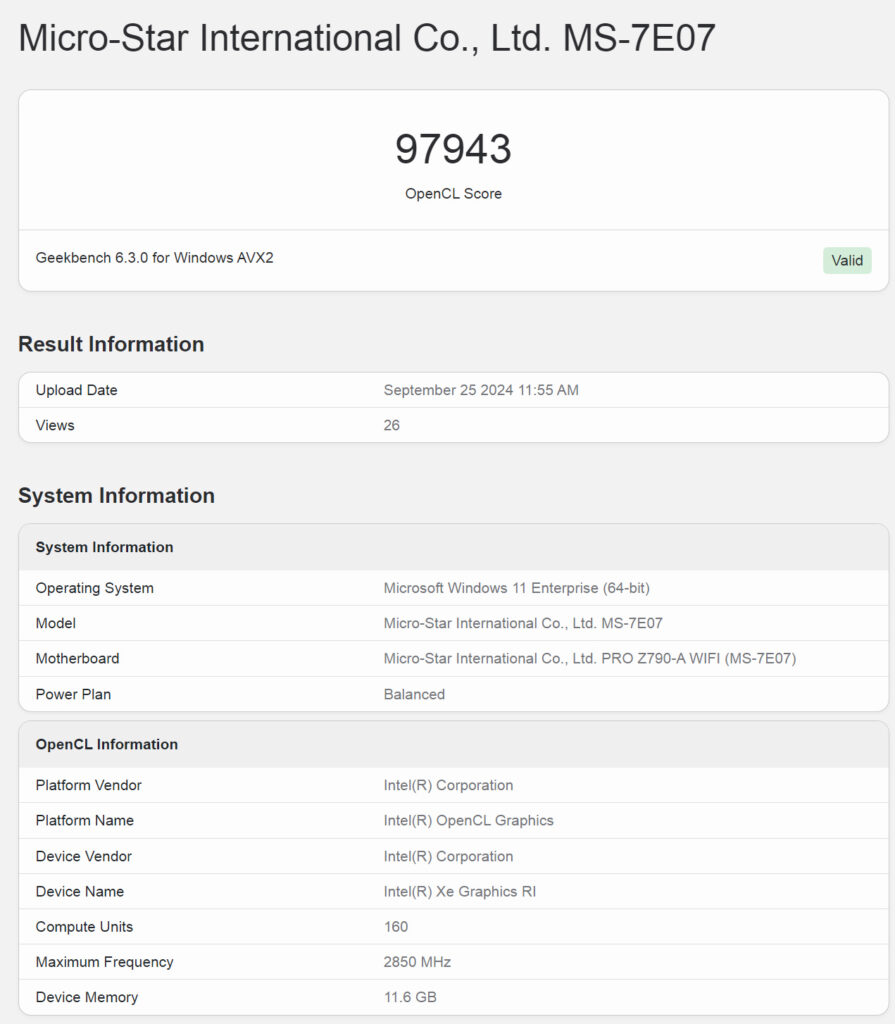This screenshot has height=1024, width=895.
Task: Click the Platform Vendor label
Action: tap(88, 786)
